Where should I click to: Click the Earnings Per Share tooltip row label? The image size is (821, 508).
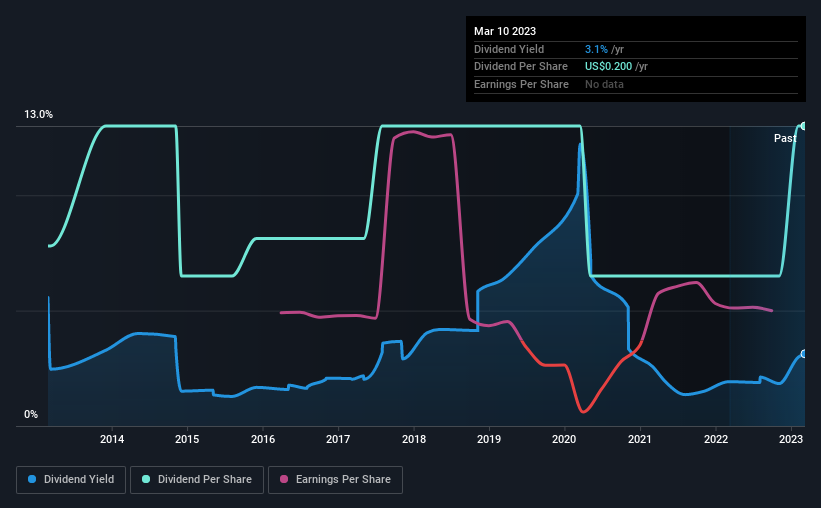point(521,84)
